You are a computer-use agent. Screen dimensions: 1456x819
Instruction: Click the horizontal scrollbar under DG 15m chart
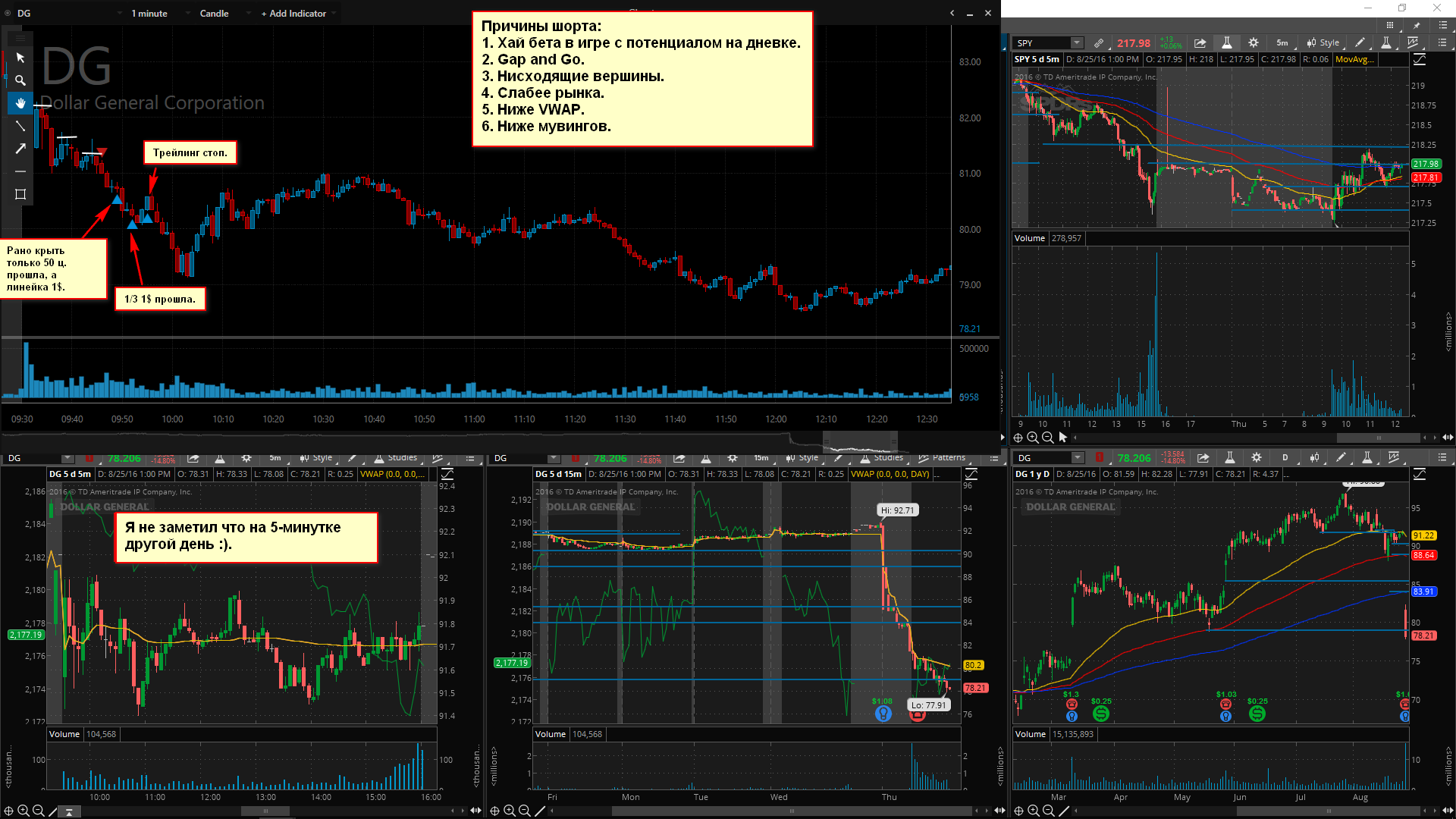[x=792, y=811]
